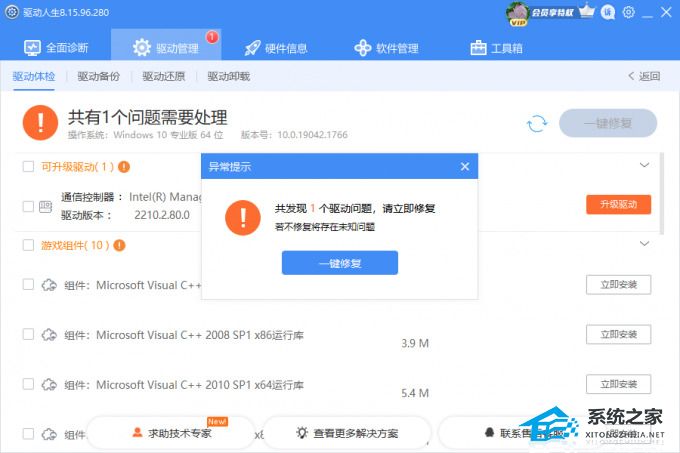
Task: Click 立即安装 for first Visual C++ component
Action: pyautogui.click(x=618, y=285)
